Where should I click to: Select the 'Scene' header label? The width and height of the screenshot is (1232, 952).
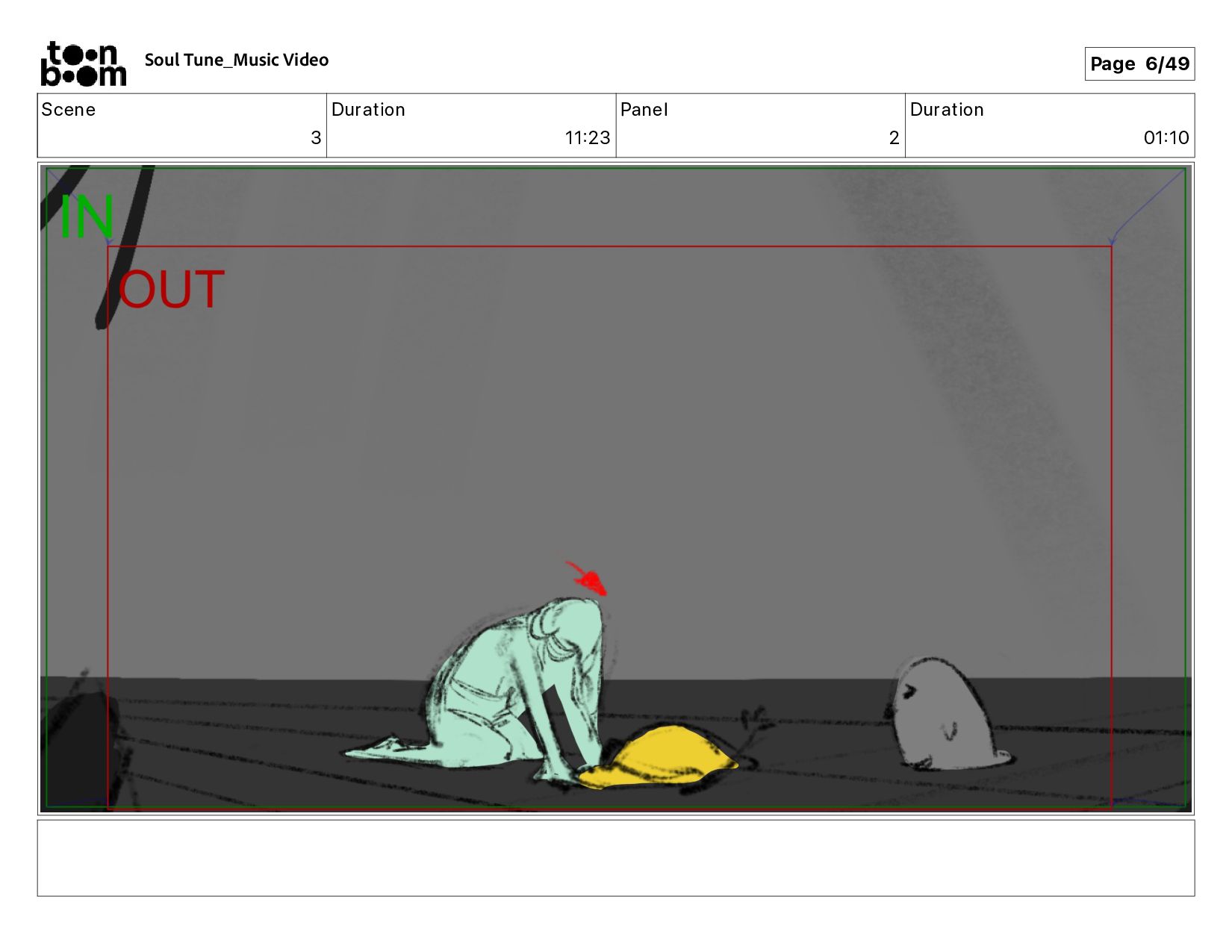(69, 110)
